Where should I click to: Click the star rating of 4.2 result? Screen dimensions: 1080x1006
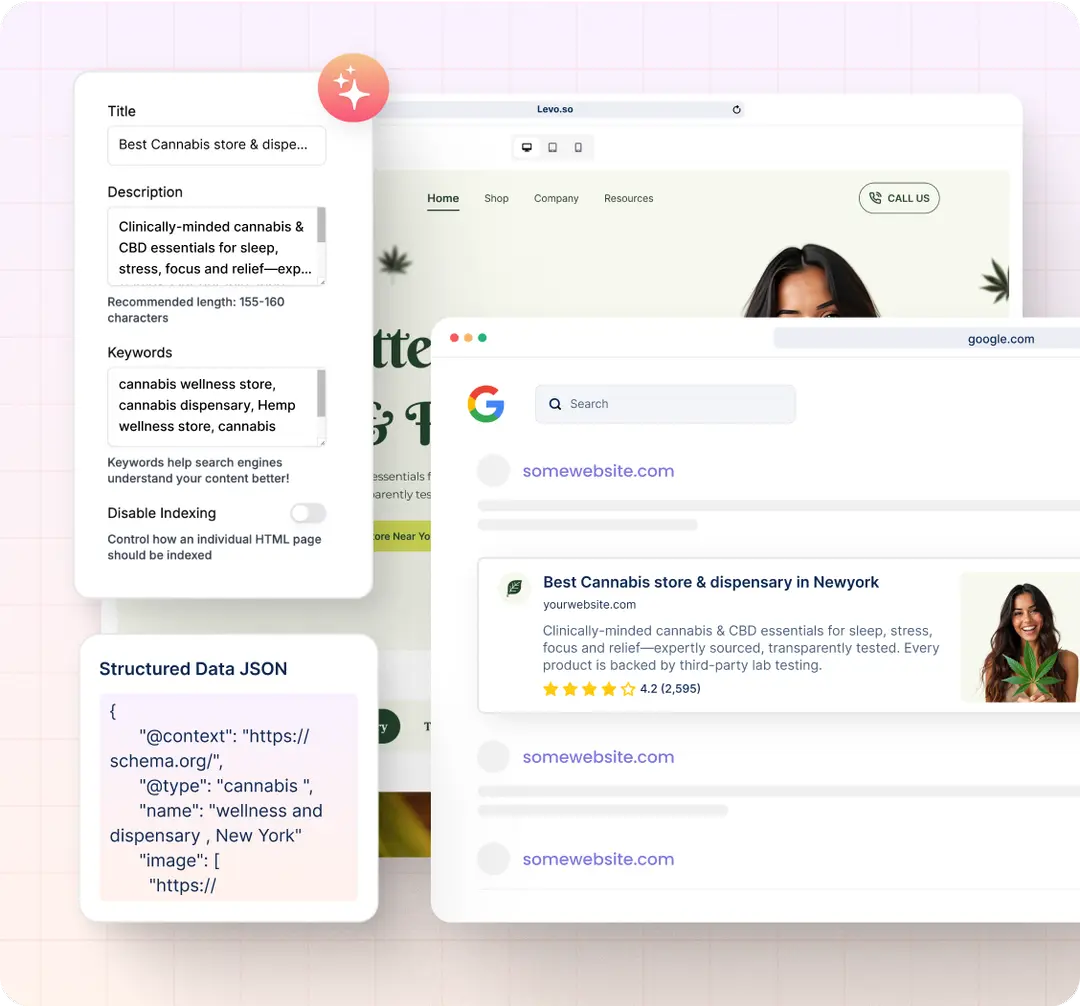(x=590, y=689)
